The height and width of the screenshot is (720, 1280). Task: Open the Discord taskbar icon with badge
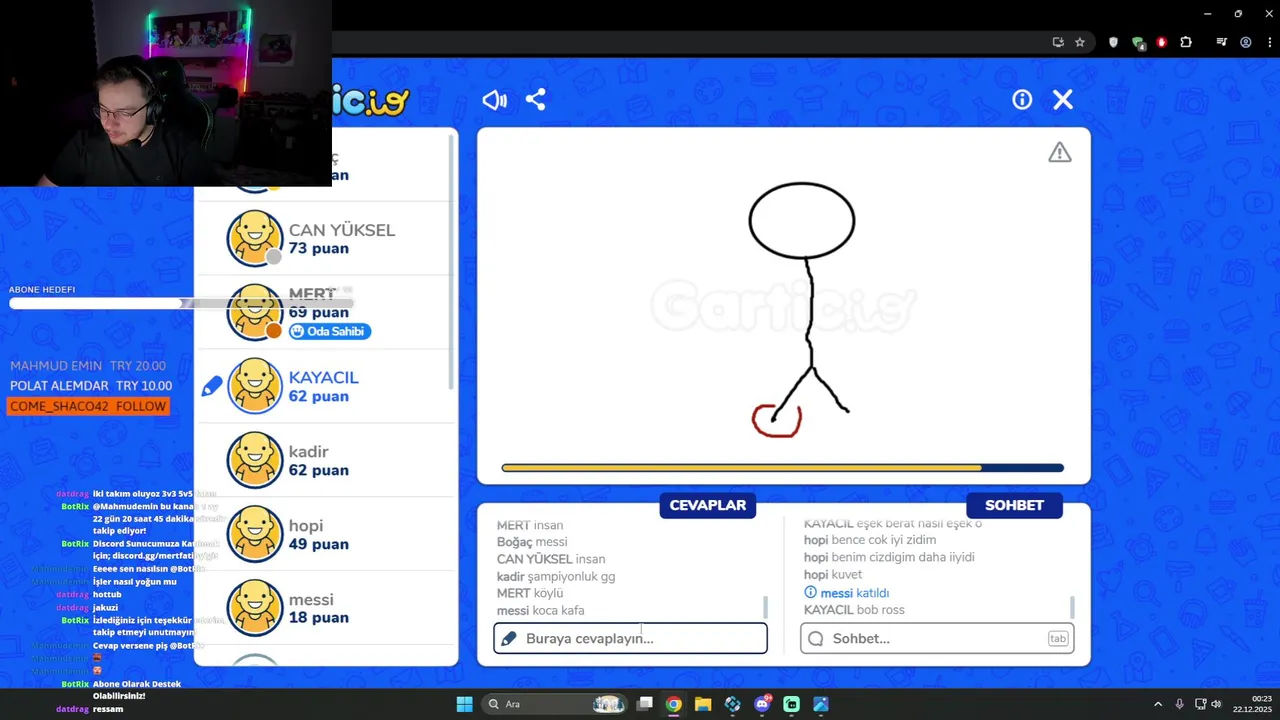pyautogui.click(x=763, y=704)
